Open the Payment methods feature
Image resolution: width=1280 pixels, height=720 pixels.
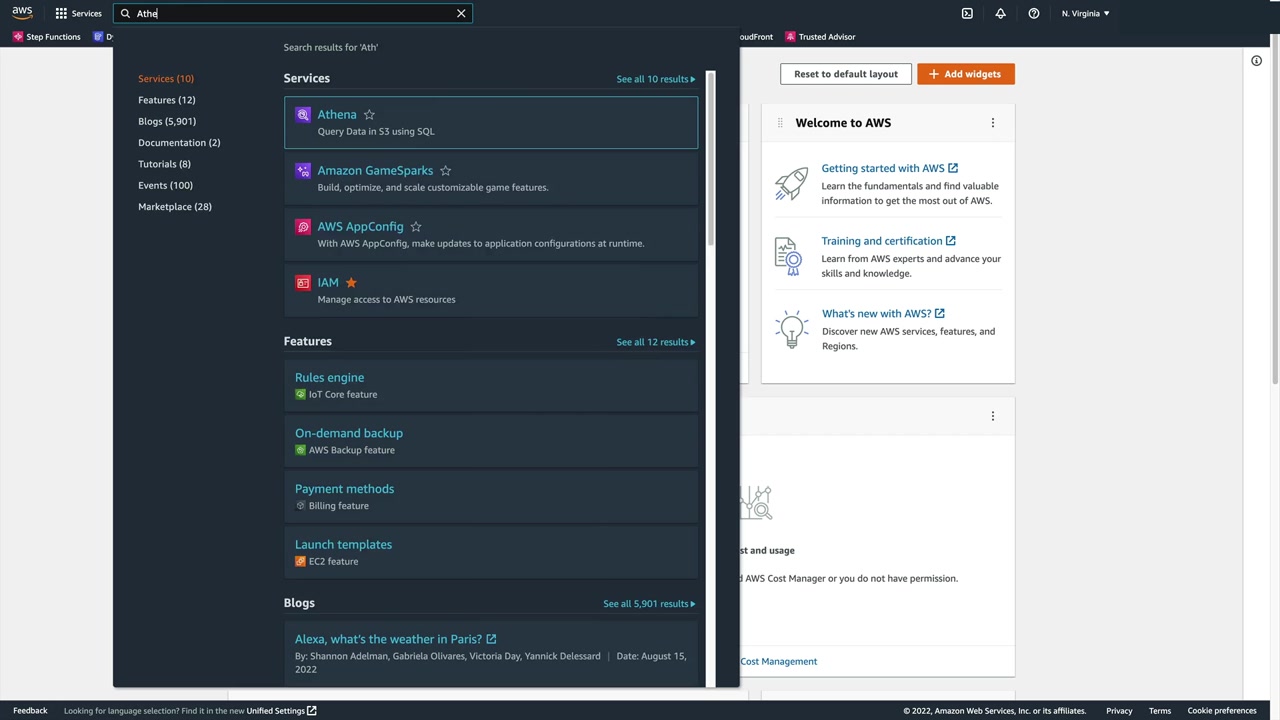coord(344,489)
